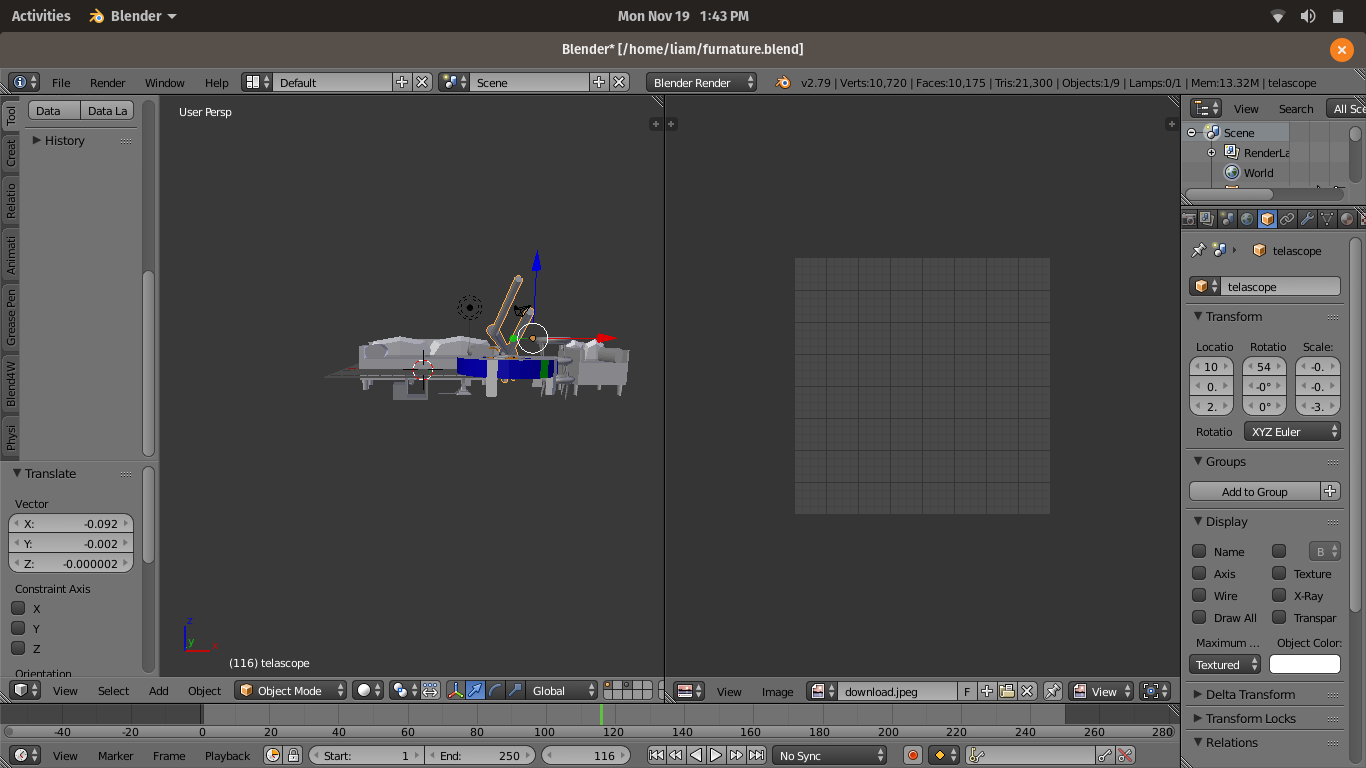Open the Constraints chain-link properties tab
1366x768 pixels.
(x=1287, y=219)
